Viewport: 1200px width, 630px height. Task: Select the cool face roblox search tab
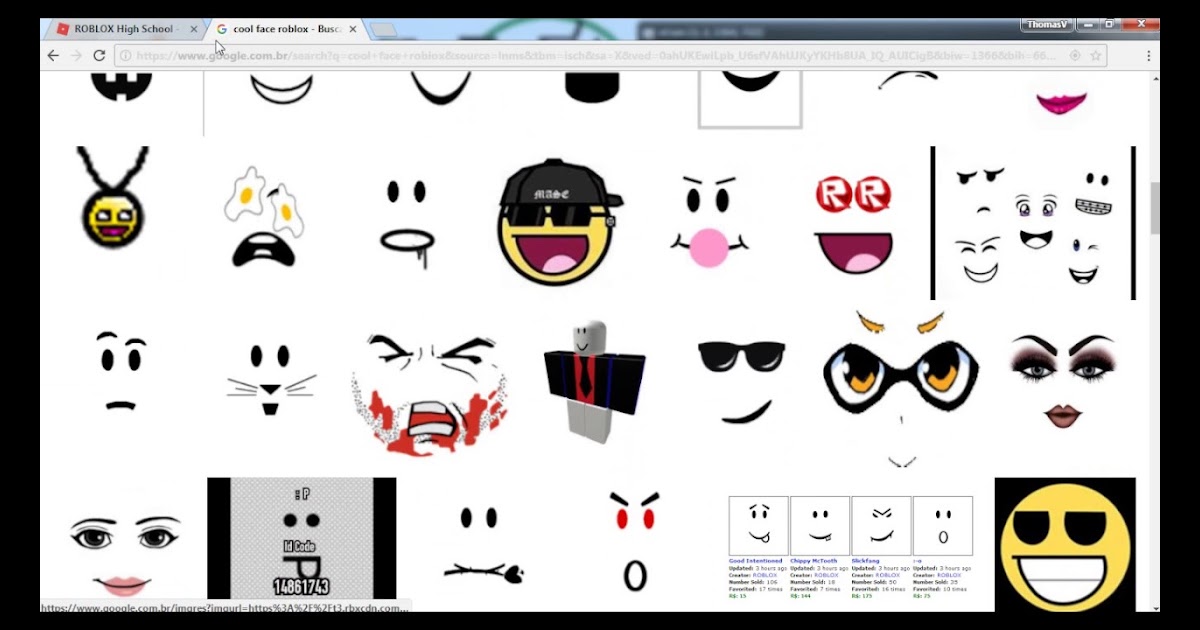point(287,29)
